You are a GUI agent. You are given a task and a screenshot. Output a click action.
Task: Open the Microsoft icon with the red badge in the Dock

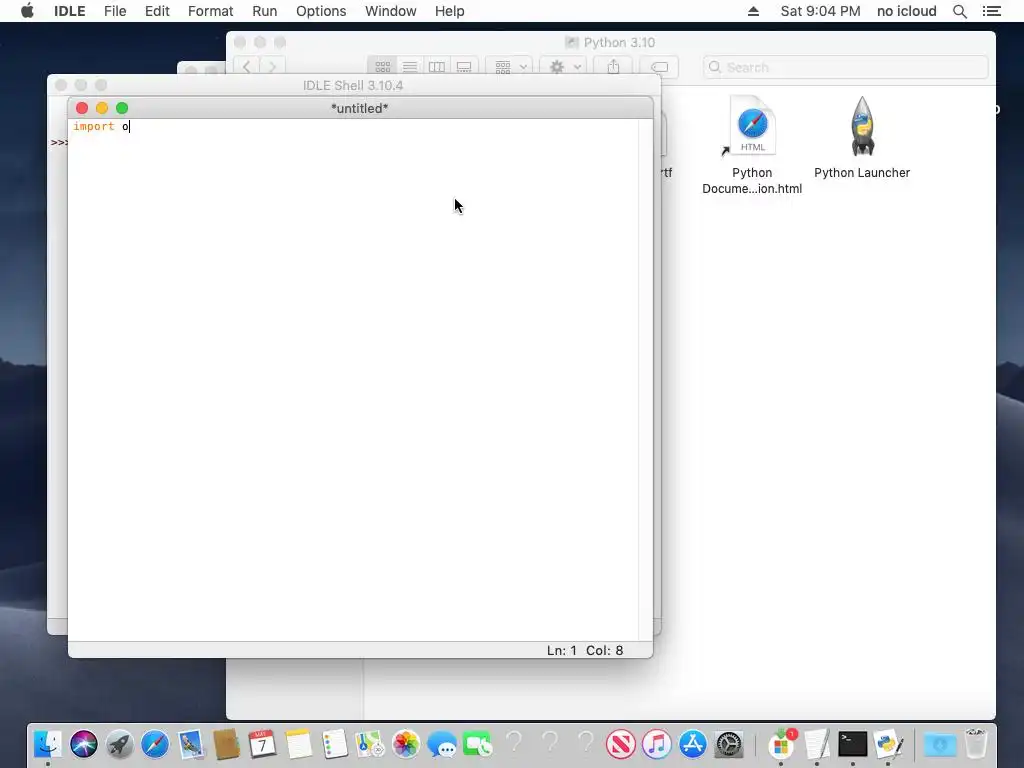pyautogui.click(x=781, y=744)
